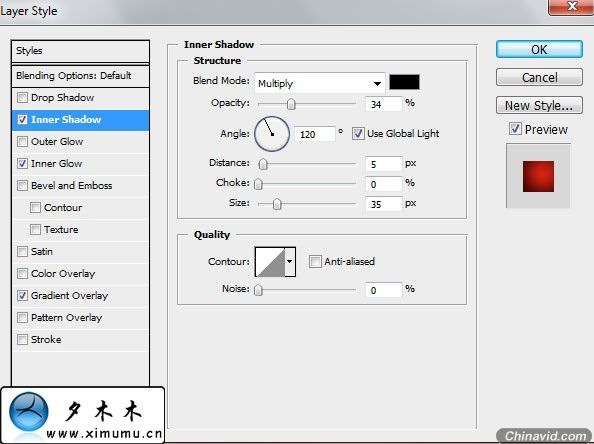Uncheck the Preview checkbox
The width and height of the screenshot is (594, 444).
(515, 129)
